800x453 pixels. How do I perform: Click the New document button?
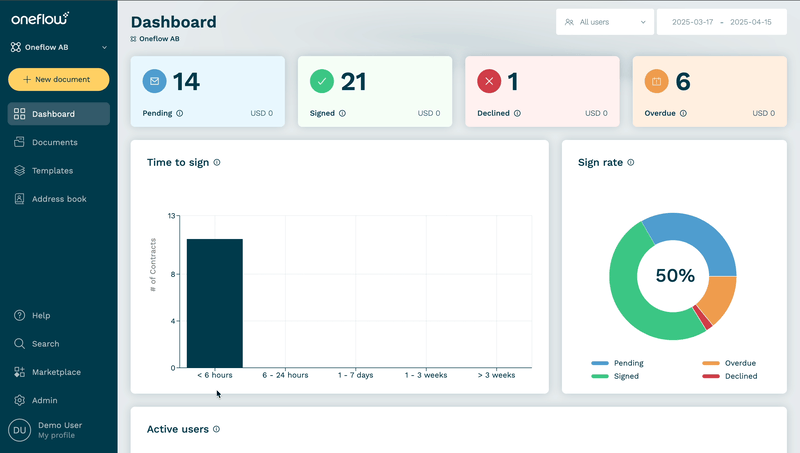click(59, 80)
